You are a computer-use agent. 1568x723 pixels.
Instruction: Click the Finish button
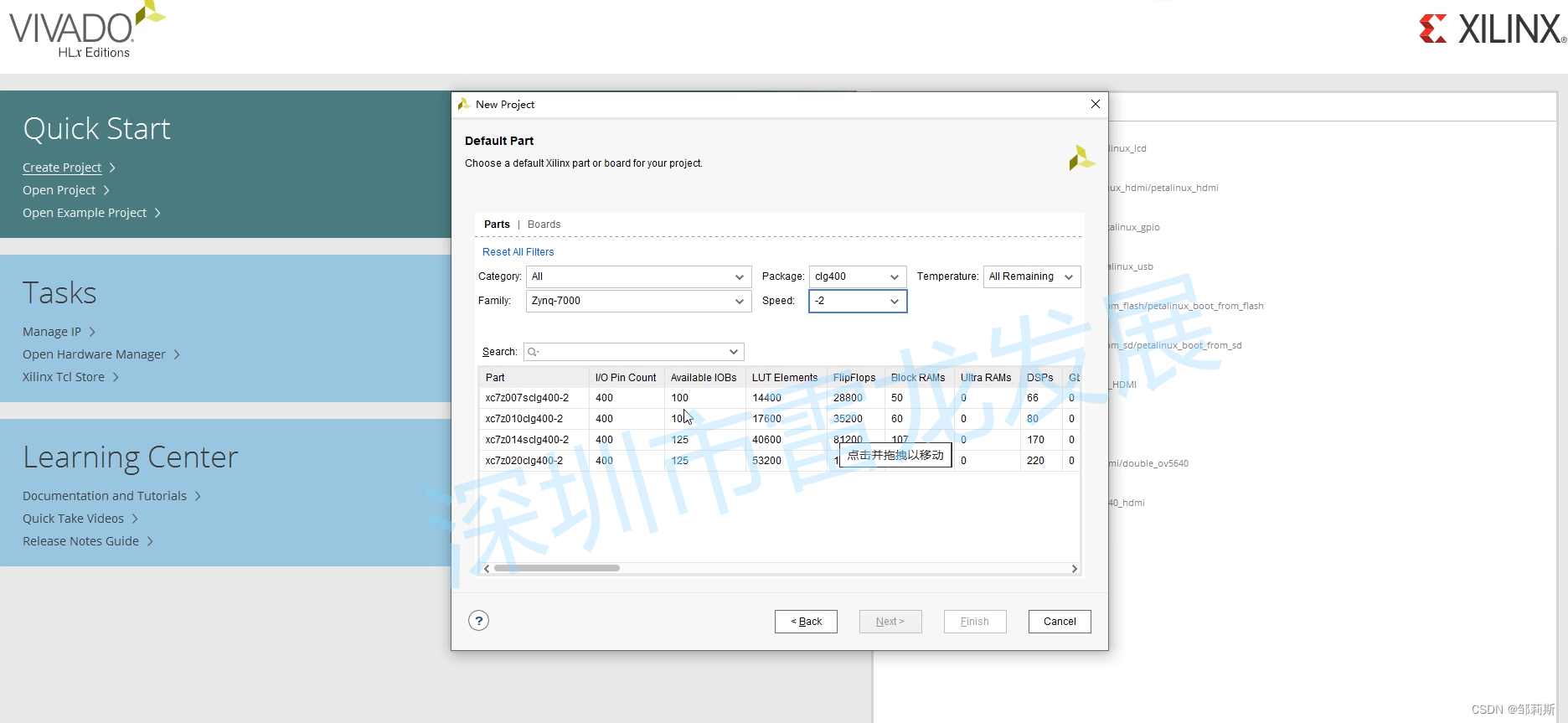pos(975,622)
